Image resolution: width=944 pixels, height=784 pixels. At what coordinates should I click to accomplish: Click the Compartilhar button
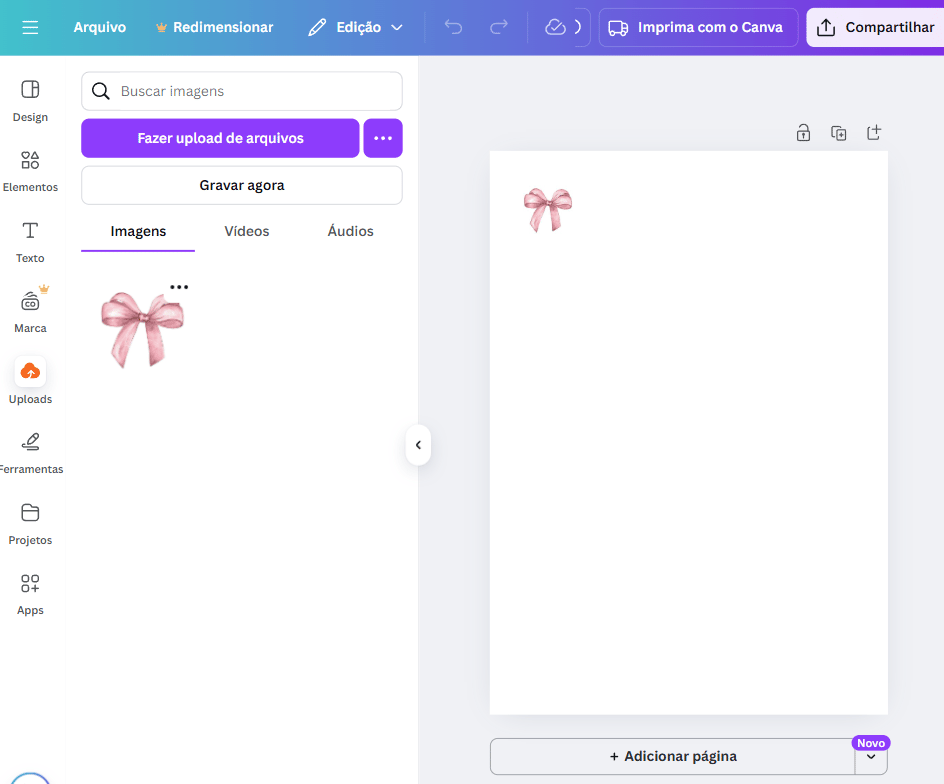point(875,28)
